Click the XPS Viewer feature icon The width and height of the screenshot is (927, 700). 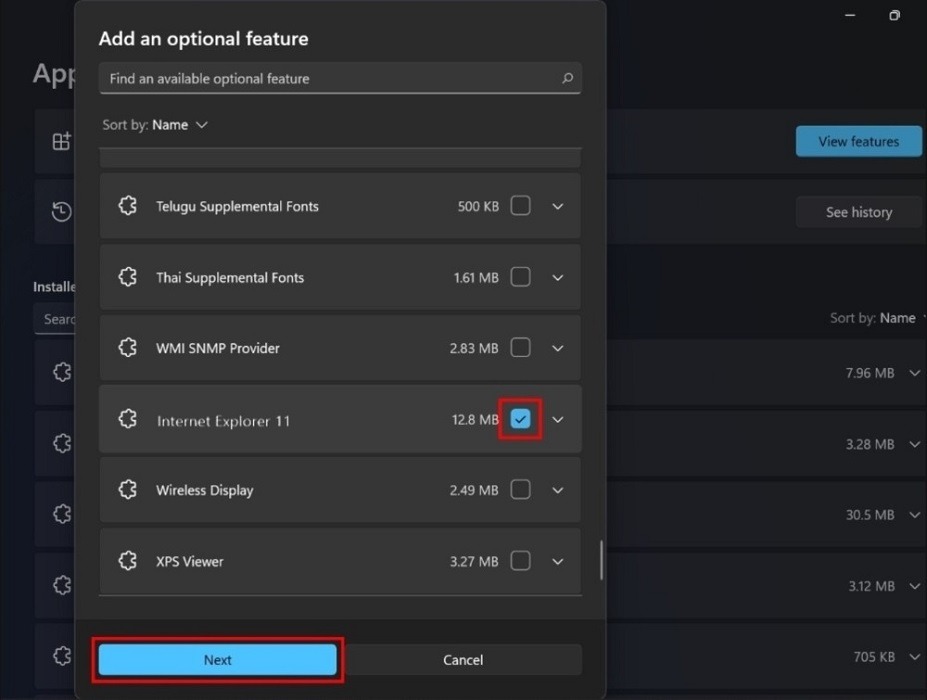point(127,561)
